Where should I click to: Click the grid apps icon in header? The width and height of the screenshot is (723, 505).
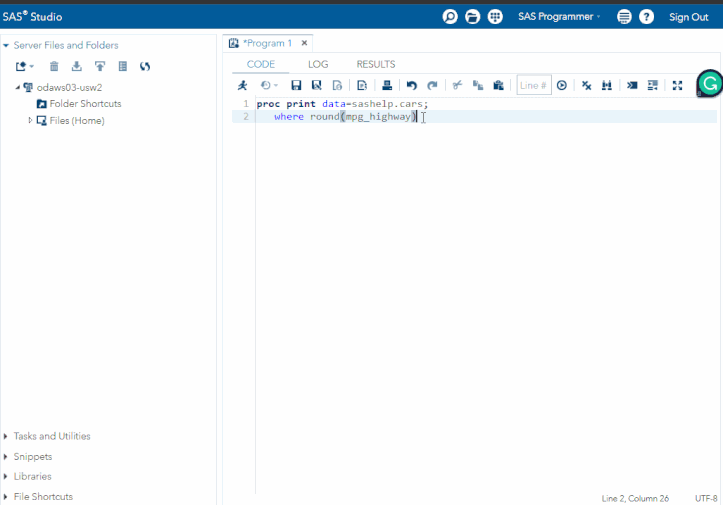click(495, 17)
